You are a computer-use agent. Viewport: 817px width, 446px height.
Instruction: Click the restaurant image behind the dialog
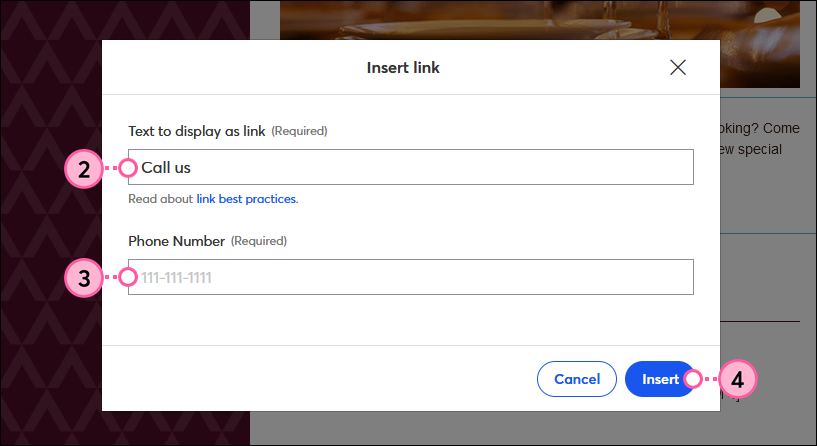tap(540, 20)
